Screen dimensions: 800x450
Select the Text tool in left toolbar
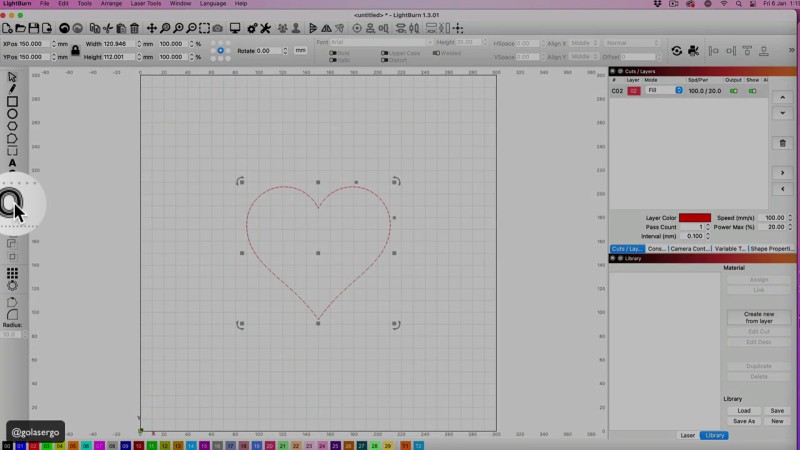12,163
